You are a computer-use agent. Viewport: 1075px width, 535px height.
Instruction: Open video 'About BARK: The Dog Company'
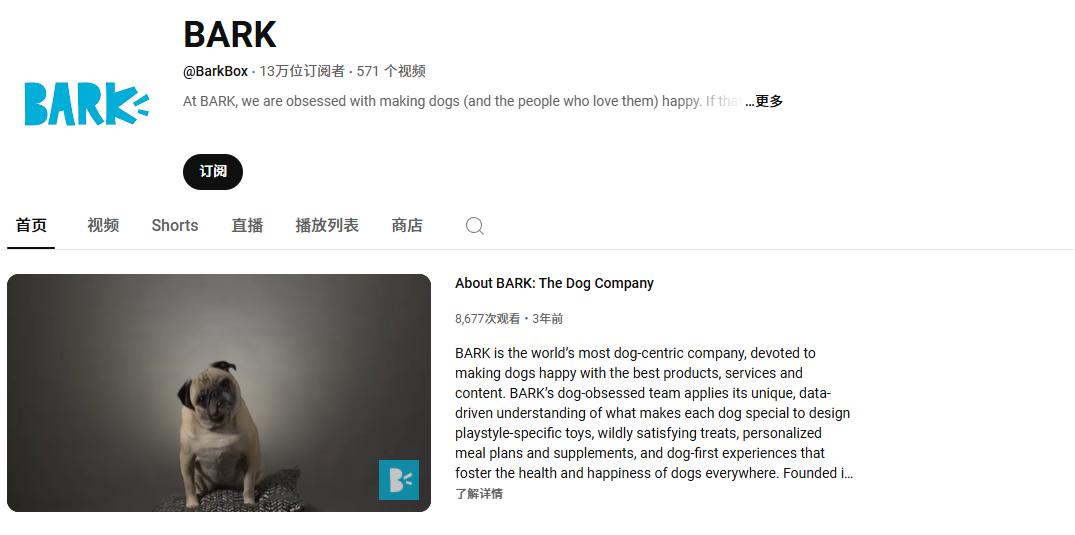pos(554,283)
